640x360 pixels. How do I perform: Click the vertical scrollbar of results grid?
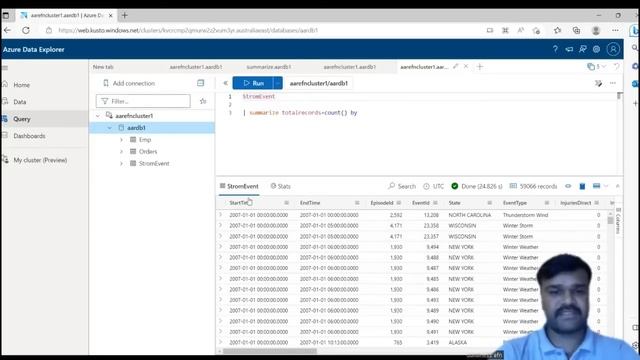click(610, 220)
